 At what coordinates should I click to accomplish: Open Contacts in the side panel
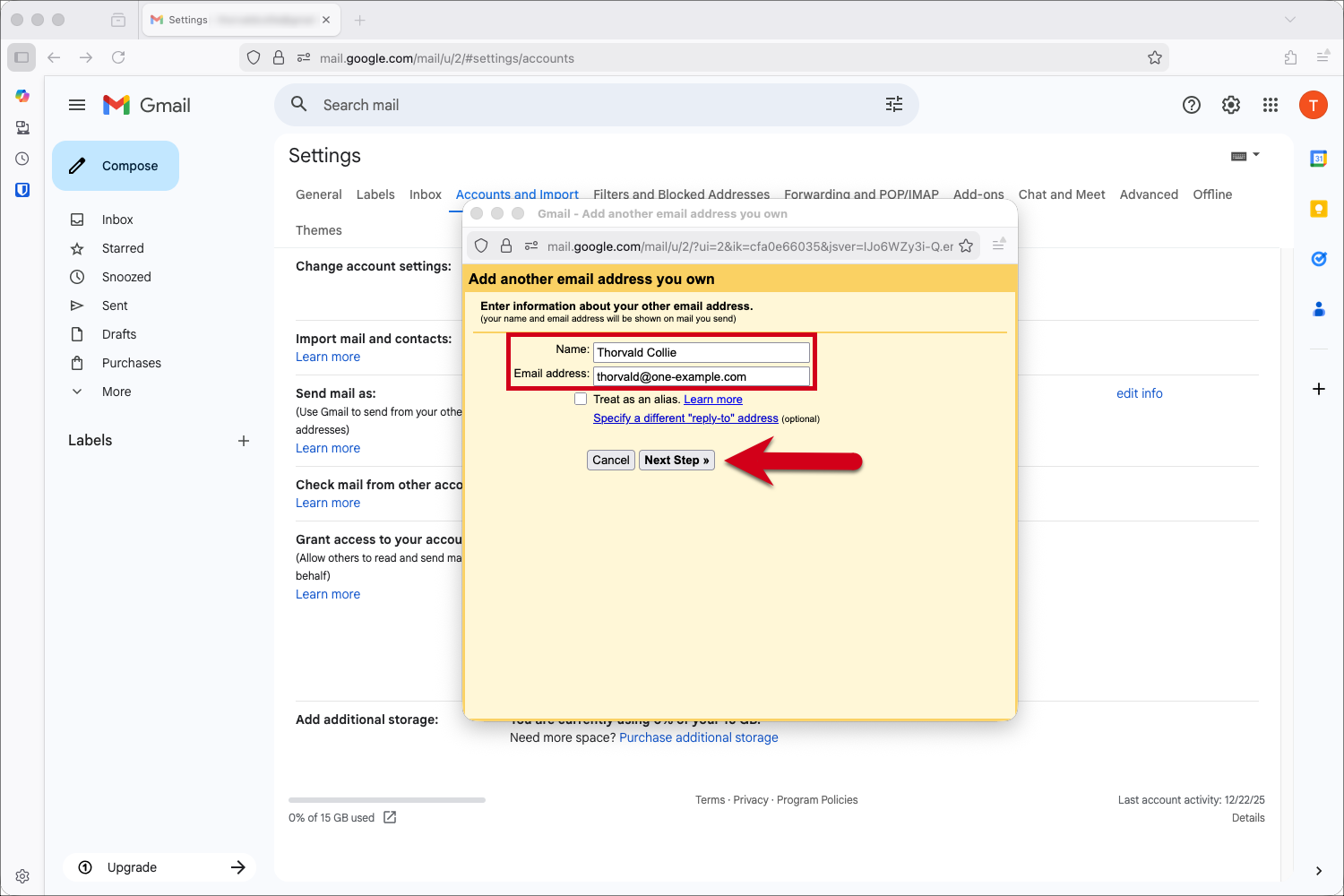(x=1318, y=308)
